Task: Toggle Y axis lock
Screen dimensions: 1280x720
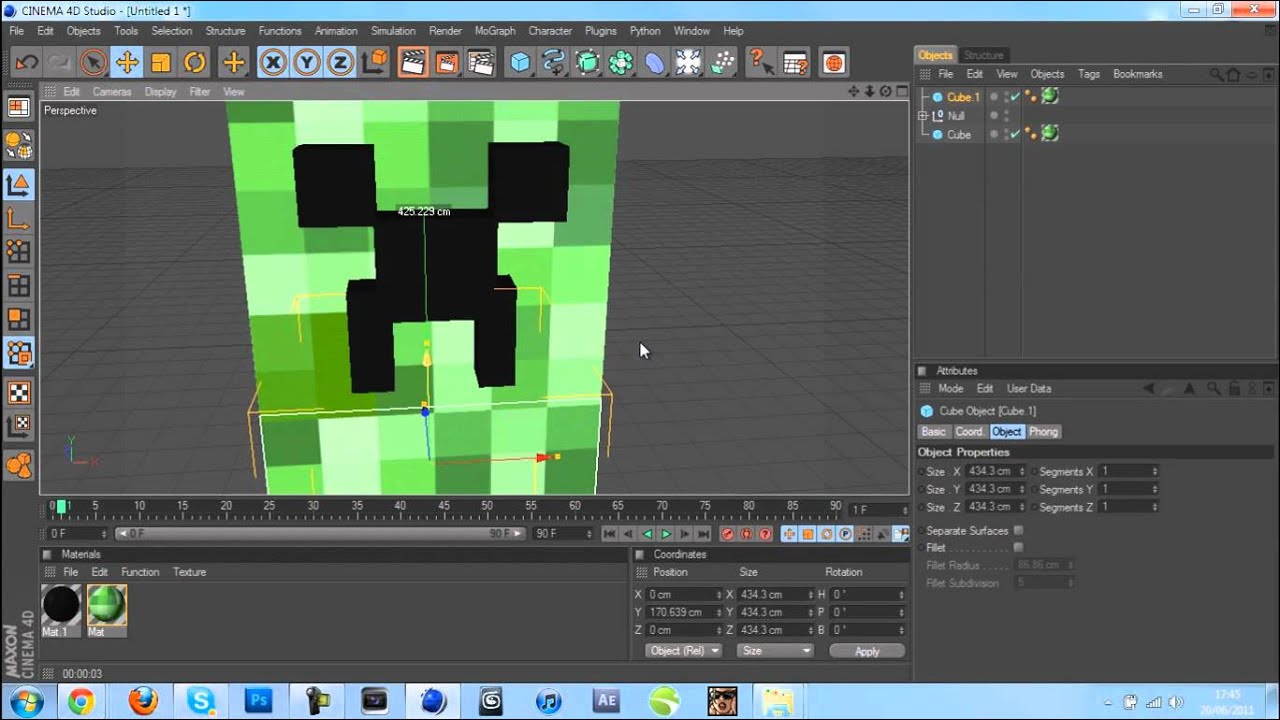Action: [x=306, y=63]
